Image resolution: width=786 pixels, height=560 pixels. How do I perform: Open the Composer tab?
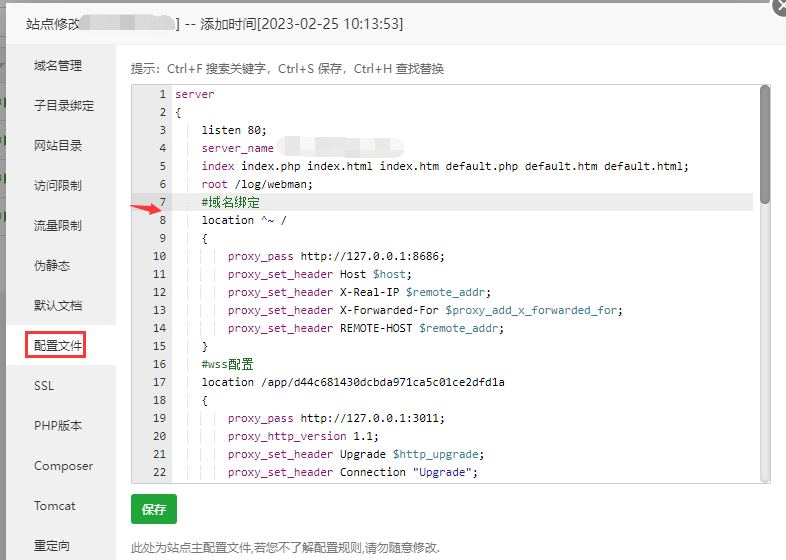(64, 466)
